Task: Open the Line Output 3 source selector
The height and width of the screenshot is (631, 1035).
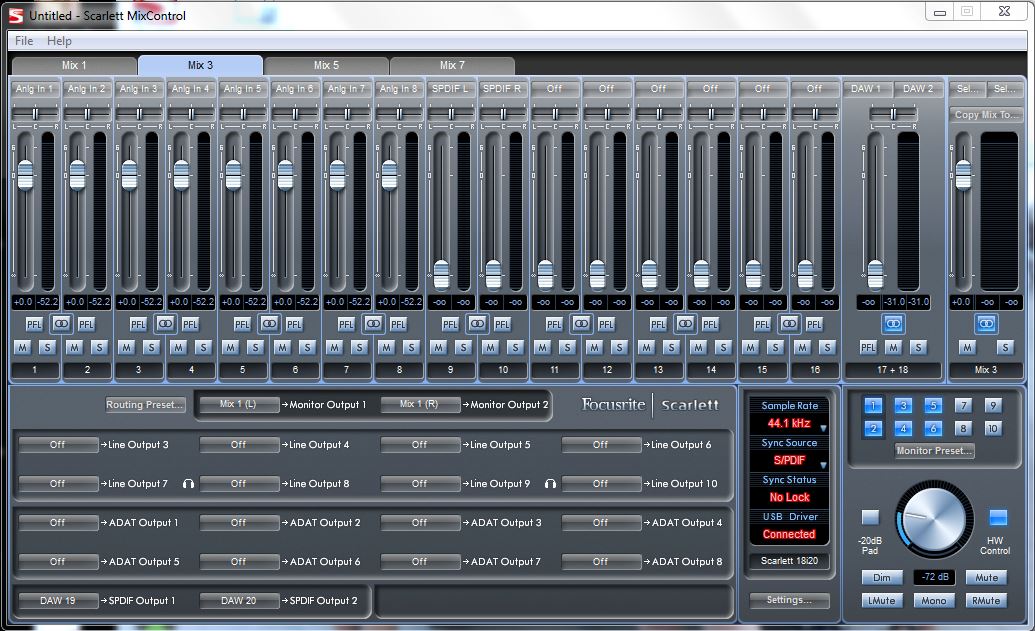Action: 58,445
